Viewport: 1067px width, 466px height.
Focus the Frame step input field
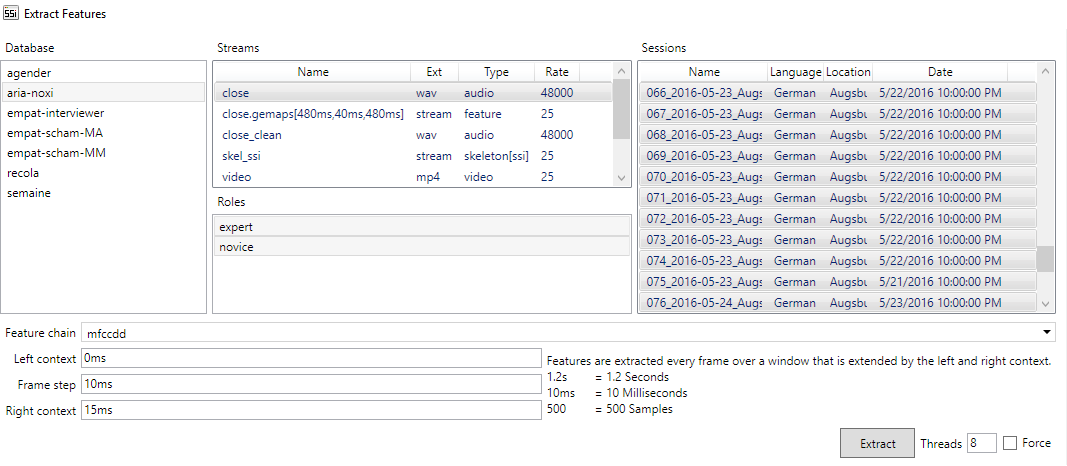[310, 384]
